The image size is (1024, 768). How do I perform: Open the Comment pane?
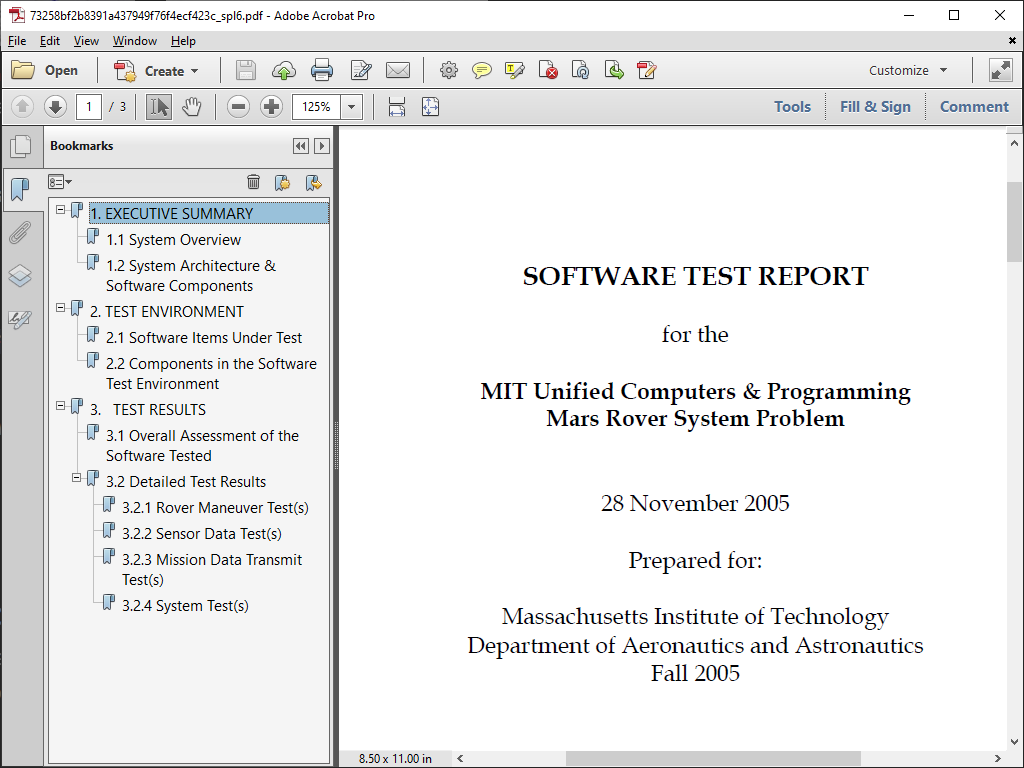coord(974,106)
